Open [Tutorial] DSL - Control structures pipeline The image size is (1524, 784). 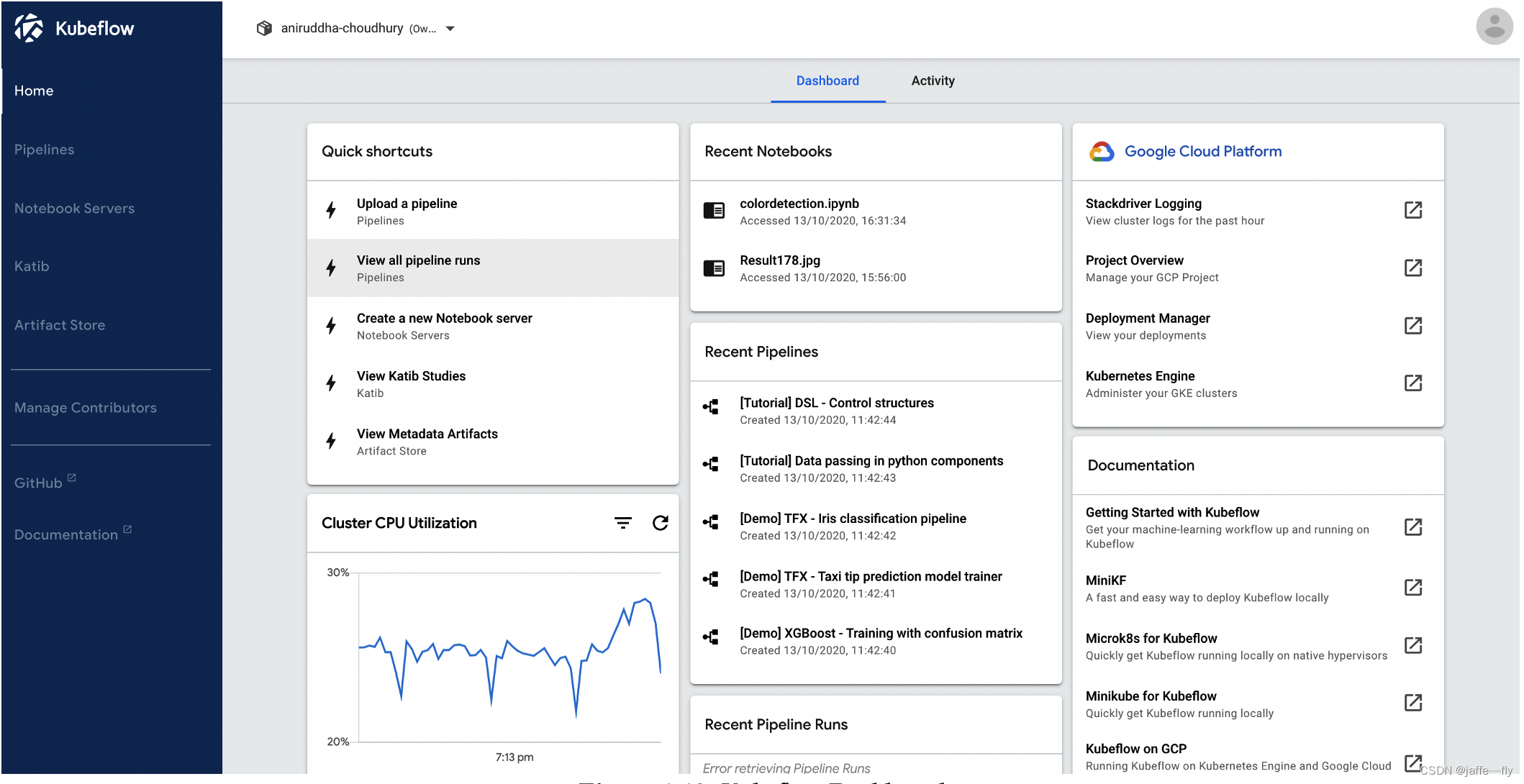(x=876, y=411)
